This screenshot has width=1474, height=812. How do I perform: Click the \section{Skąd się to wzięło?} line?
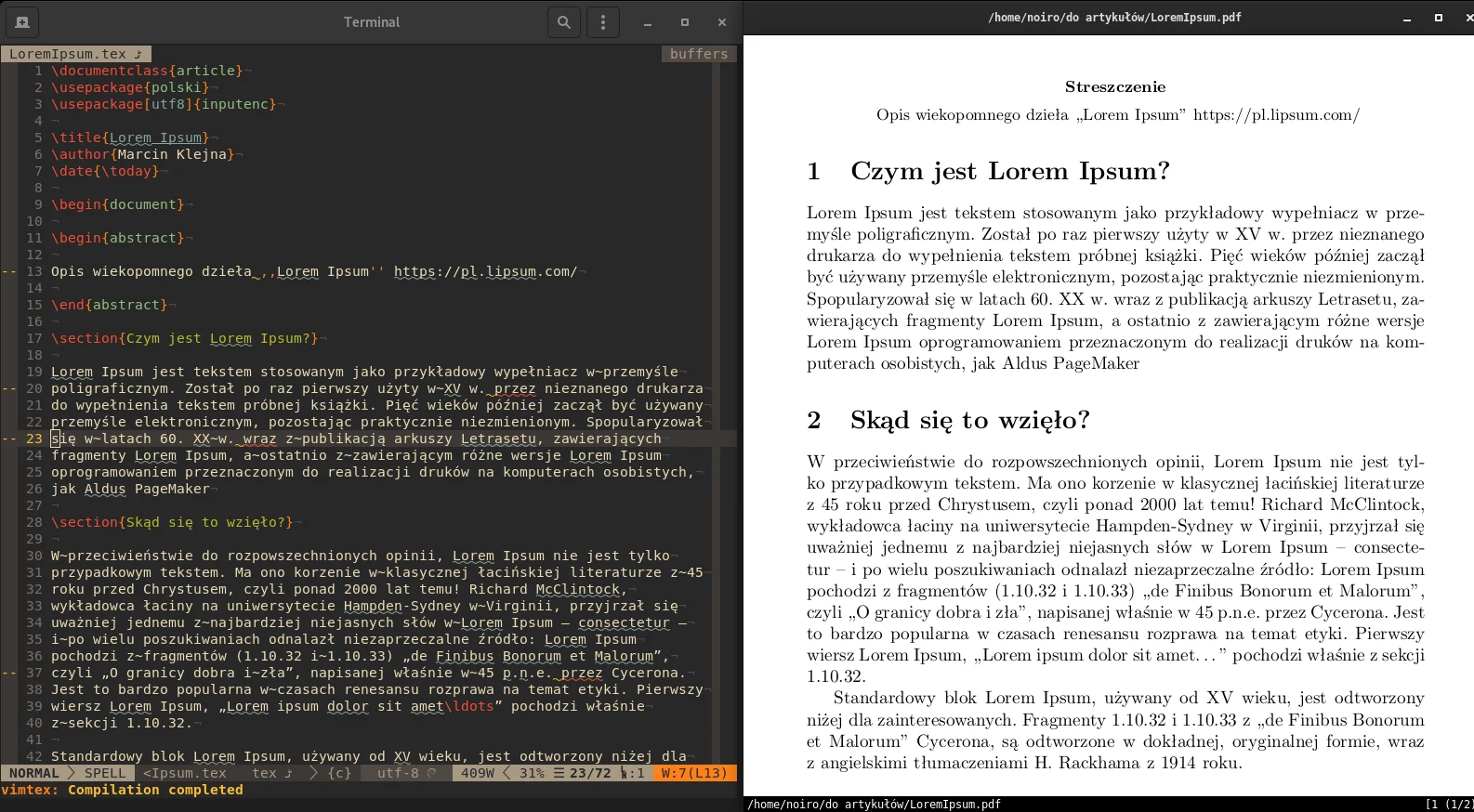172,522
